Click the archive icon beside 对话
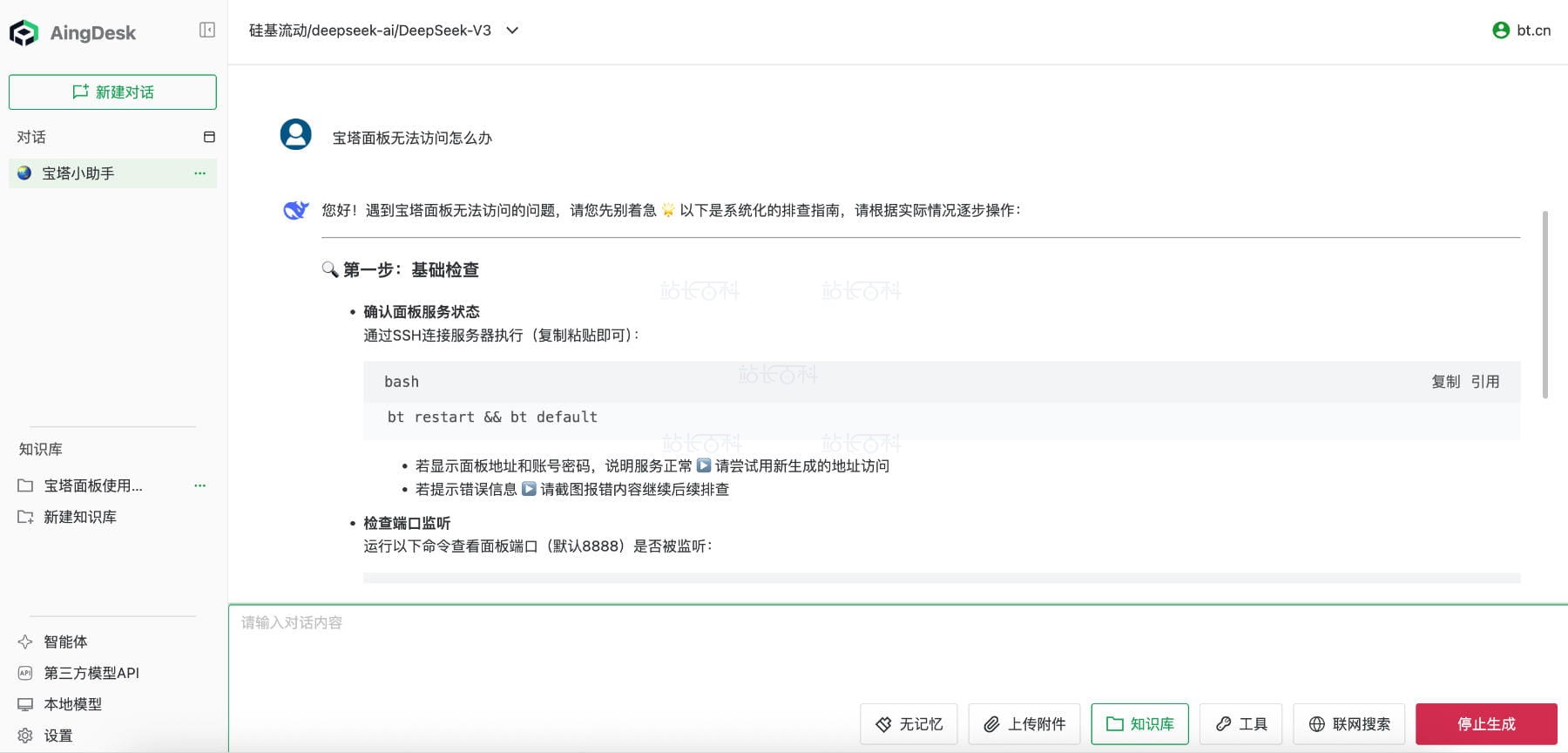 coord(209,137)
